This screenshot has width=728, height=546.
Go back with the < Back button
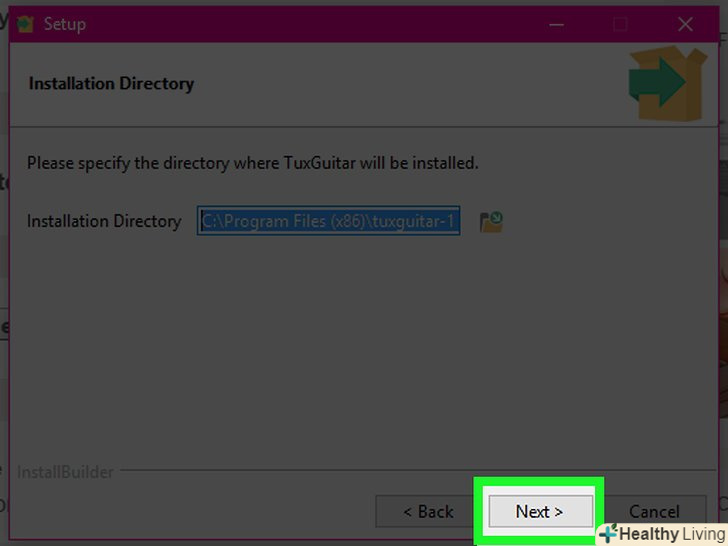(428, 511)
